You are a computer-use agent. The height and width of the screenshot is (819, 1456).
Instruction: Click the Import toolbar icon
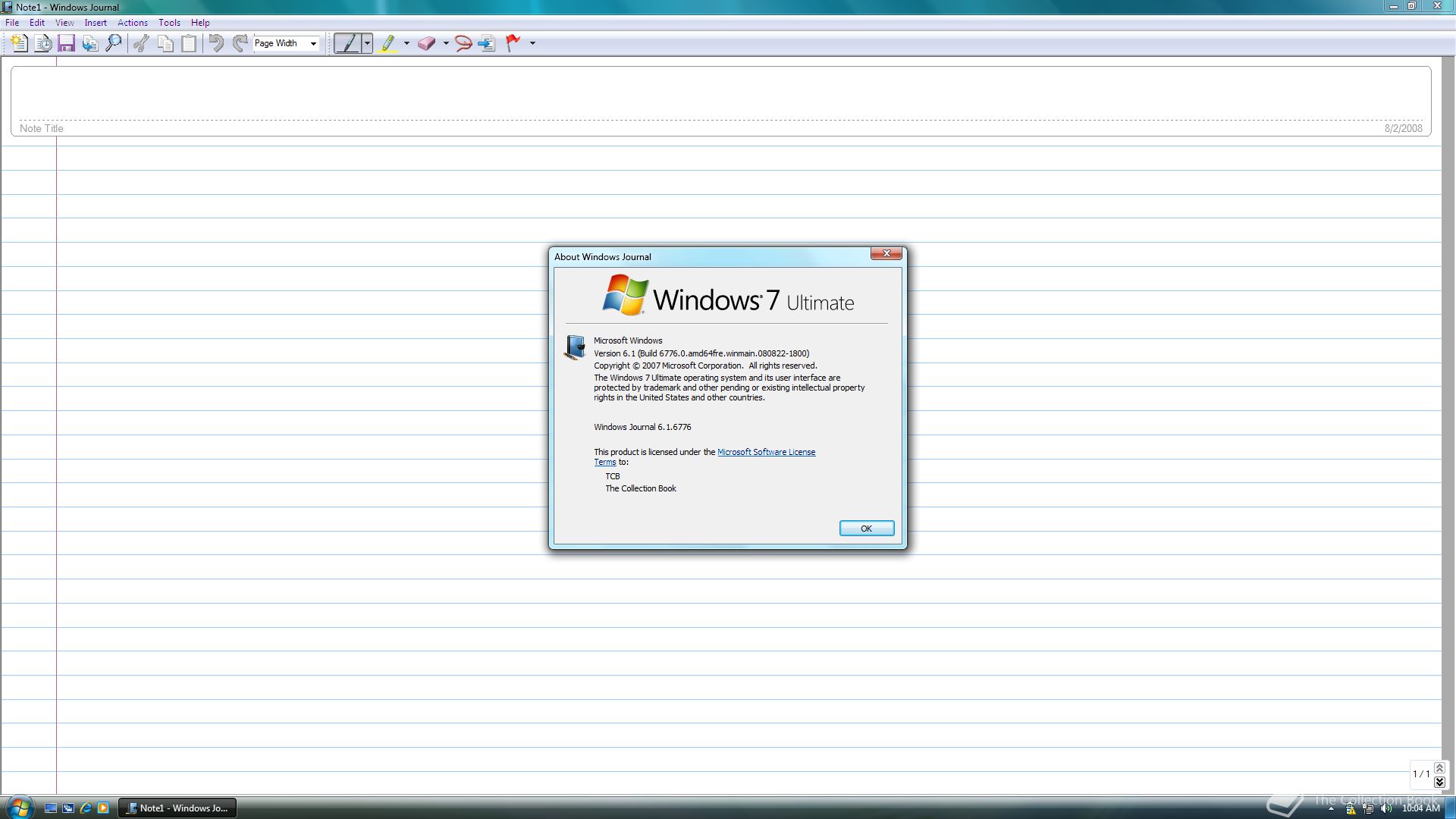90,43
